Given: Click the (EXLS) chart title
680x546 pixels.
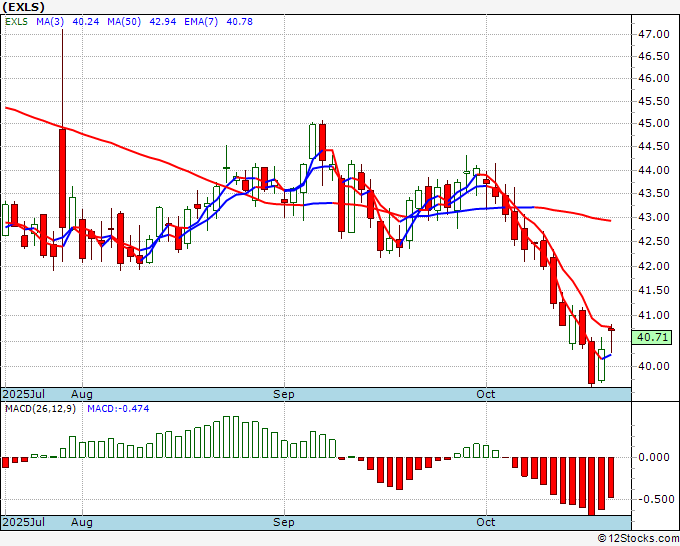Looking at the screenshot, I should (x=23, y=7).
